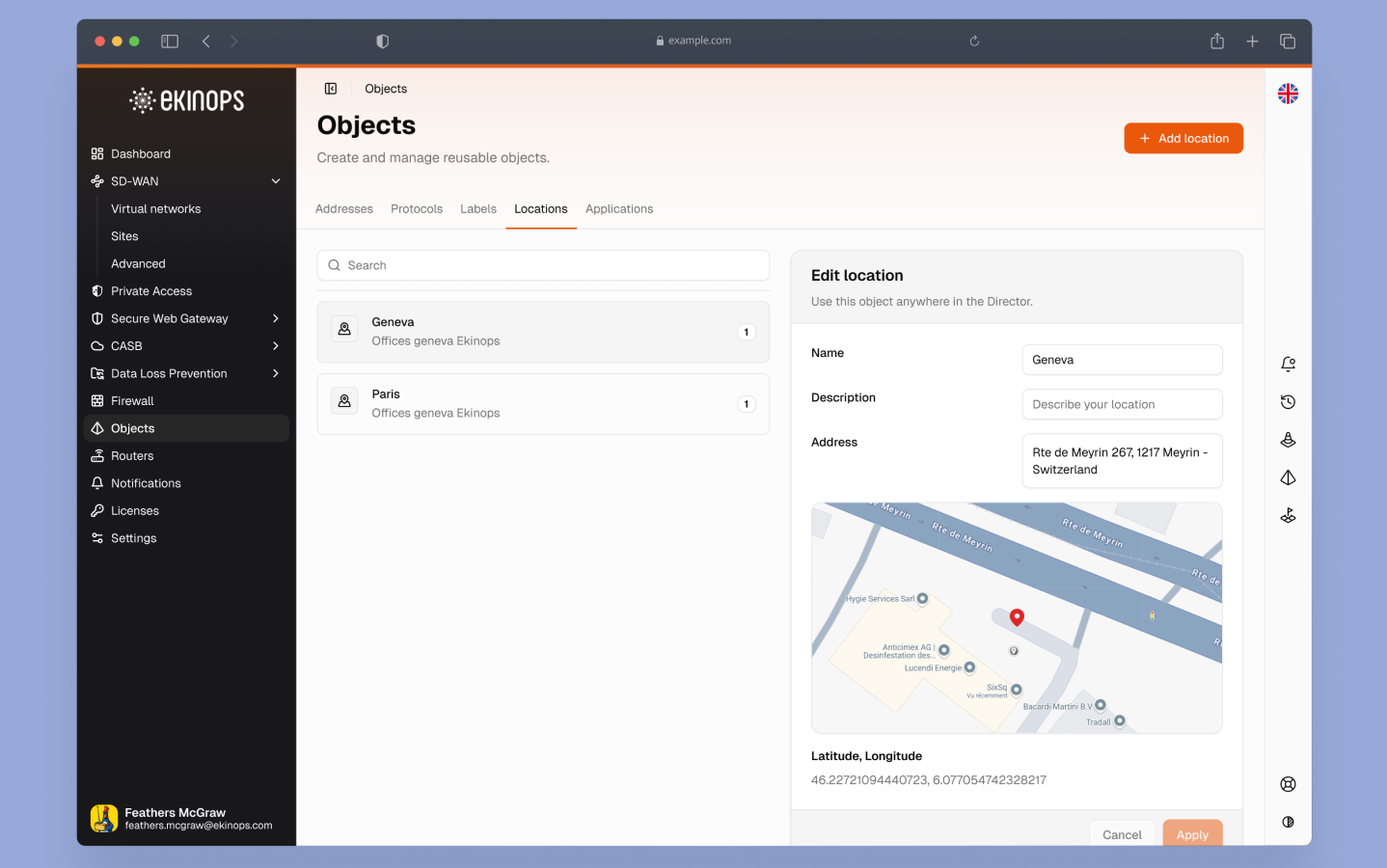Open the Applications tab
This screenshot has height=868, width=1387.
619,208
